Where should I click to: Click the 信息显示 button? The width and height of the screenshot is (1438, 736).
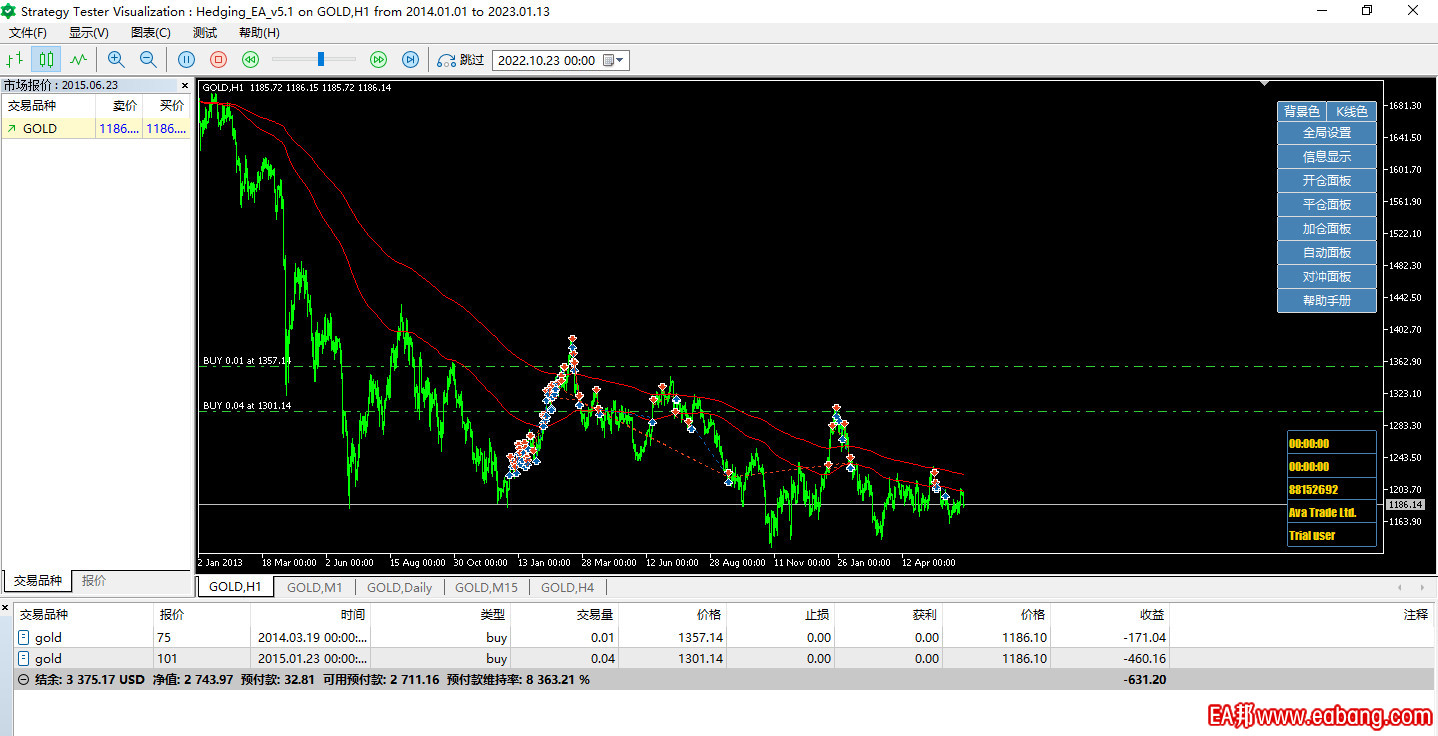pos(1327,156)
